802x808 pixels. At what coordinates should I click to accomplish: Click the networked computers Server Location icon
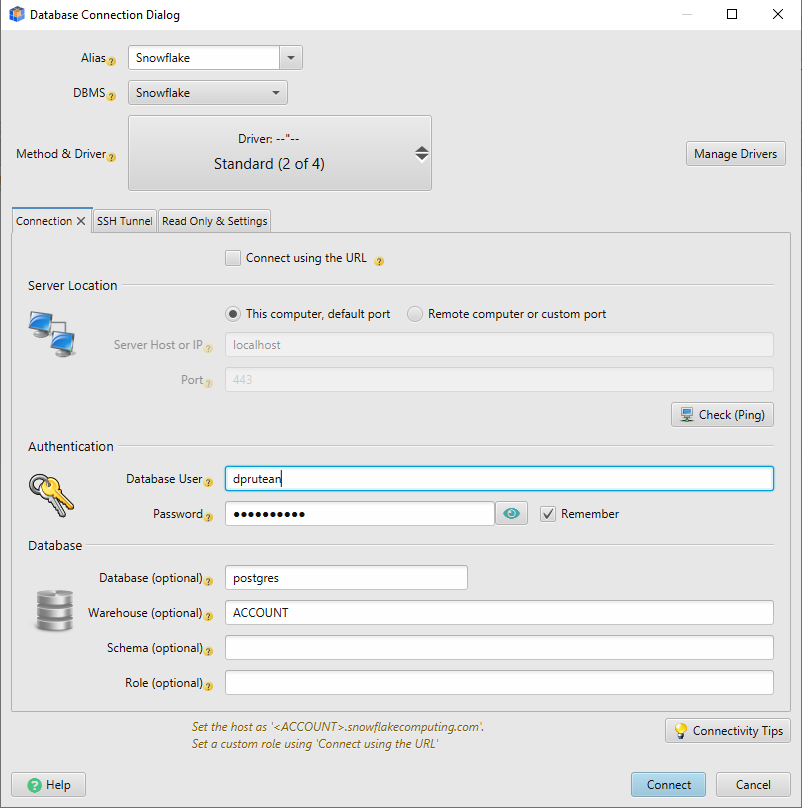(52, 334)
